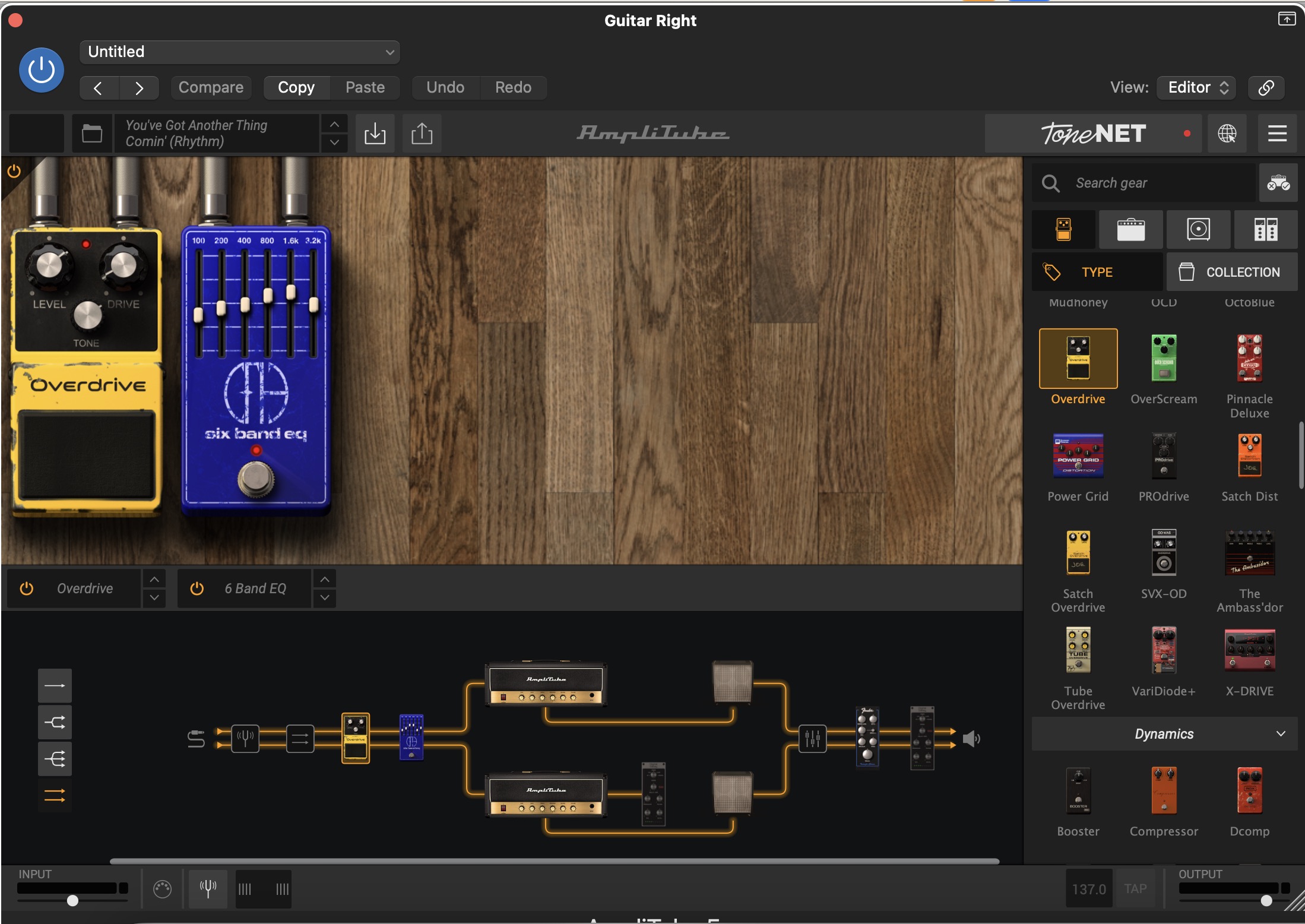Viewport: 1305px width, 924px height.
Task: Select the Booster pedal
Action: point(1078,791)
